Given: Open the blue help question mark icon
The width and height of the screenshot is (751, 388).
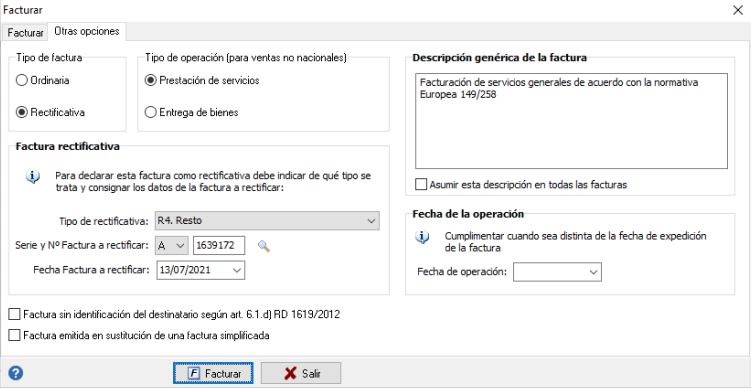Looking at the screenshot, I should point(16,373).
